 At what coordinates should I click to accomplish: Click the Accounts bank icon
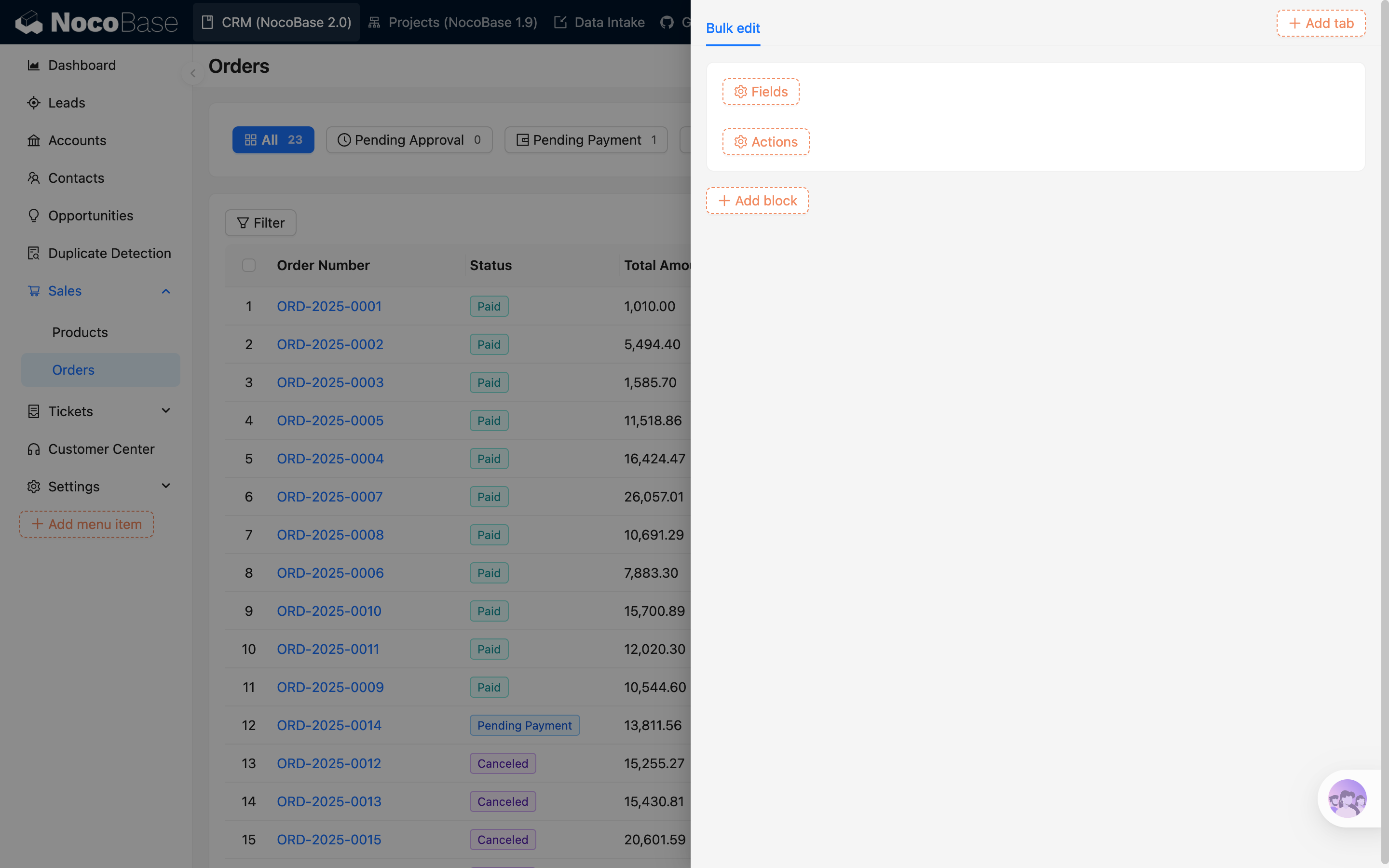coord(33,141)
